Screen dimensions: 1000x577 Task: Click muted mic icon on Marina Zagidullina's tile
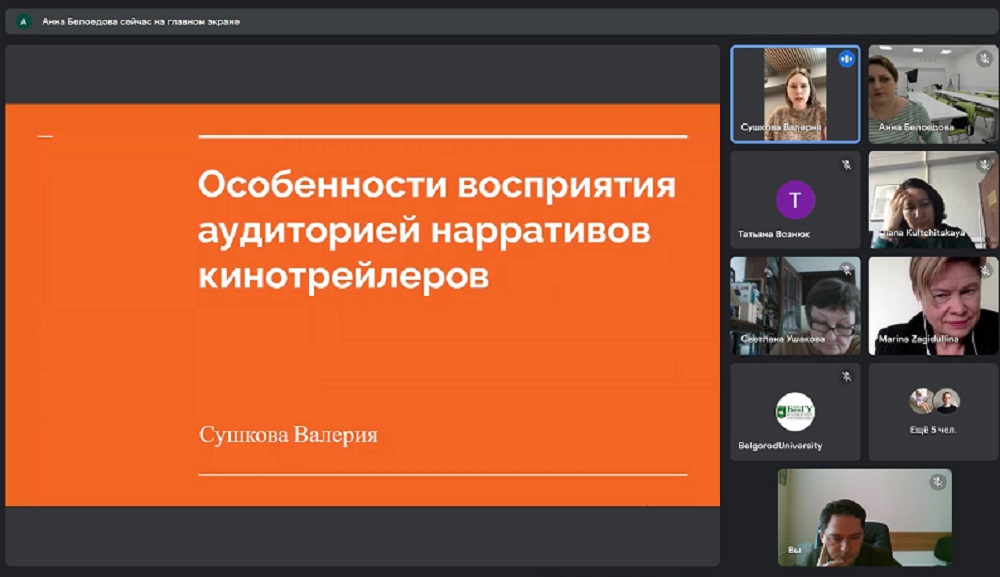click(984, 271)
